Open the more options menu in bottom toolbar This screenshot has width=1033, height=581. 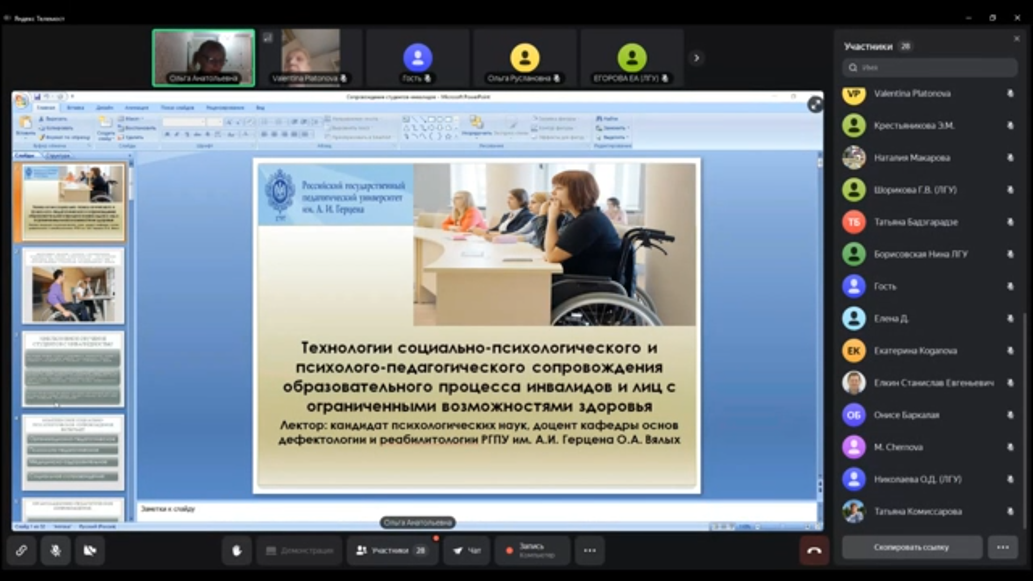click(589, 550)
